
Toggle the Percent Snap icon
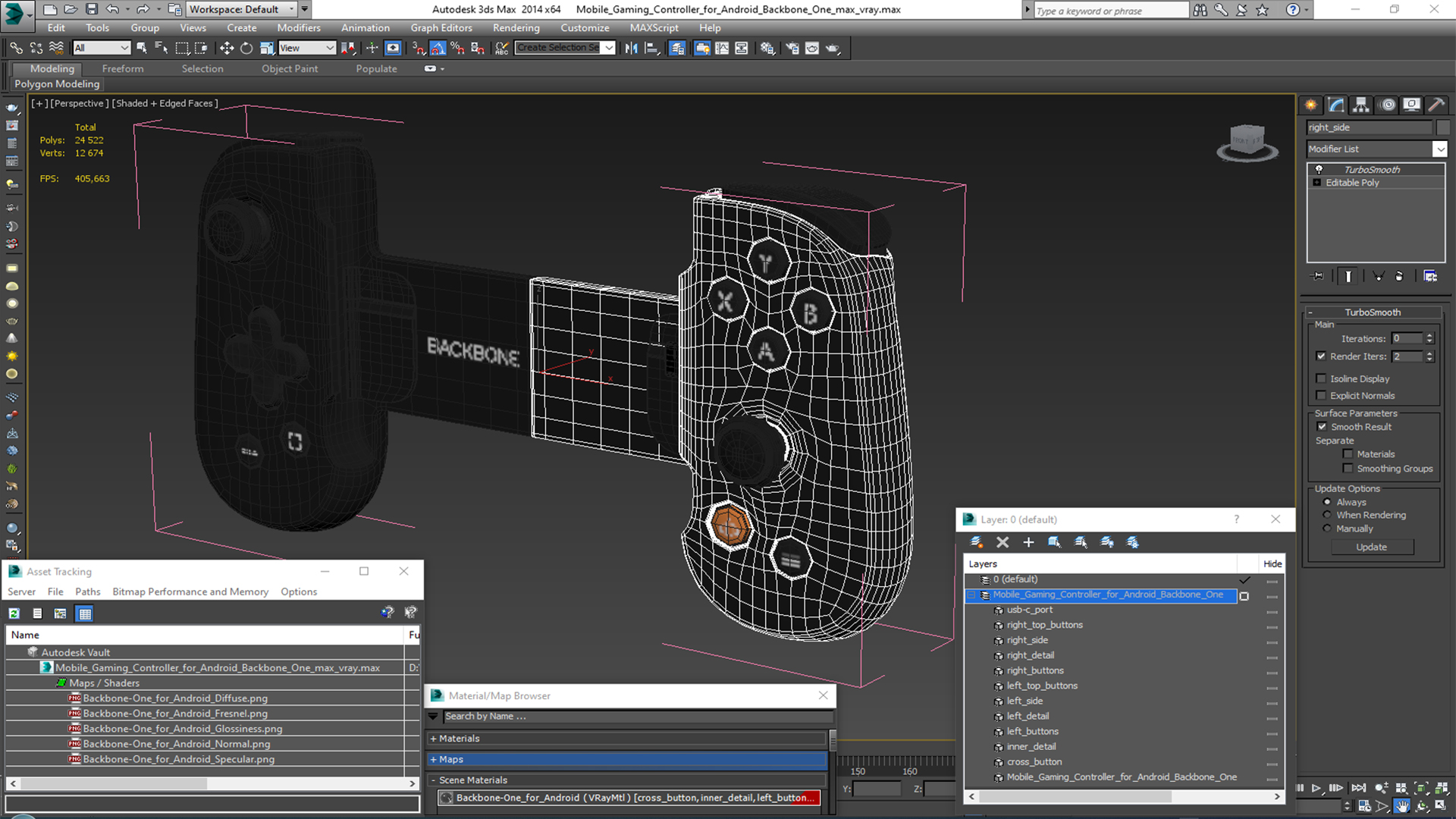point(457,48)
